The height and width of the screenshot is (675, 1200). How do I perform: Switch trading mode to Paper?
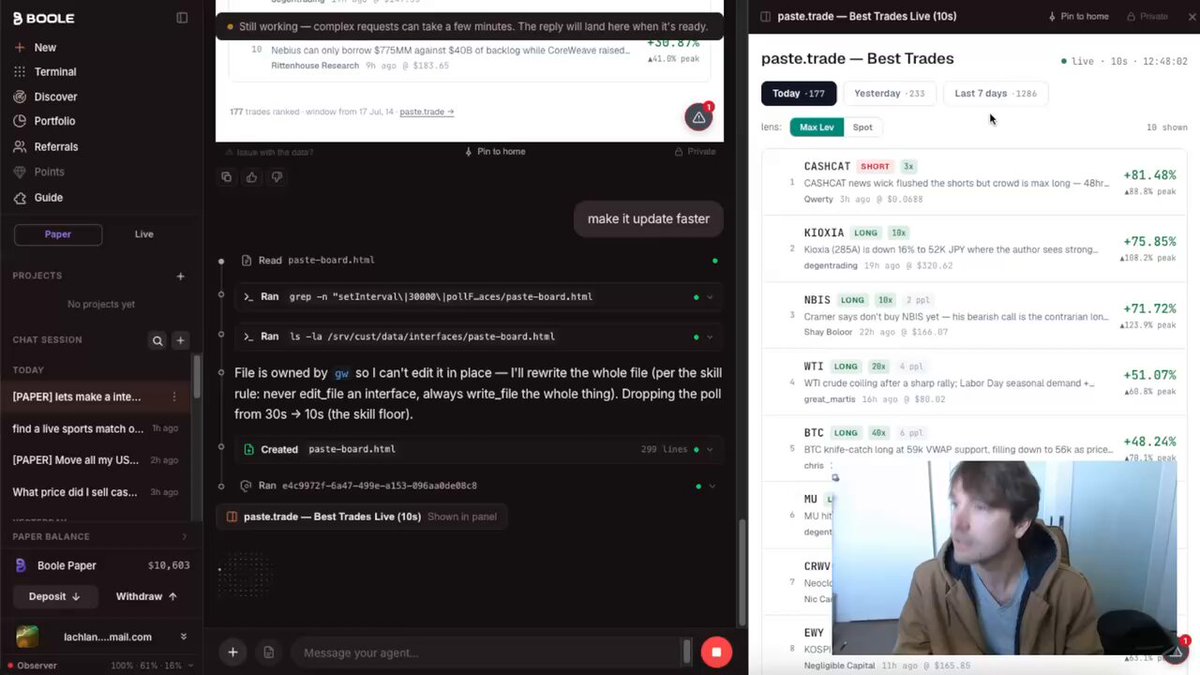coord(58,235)
